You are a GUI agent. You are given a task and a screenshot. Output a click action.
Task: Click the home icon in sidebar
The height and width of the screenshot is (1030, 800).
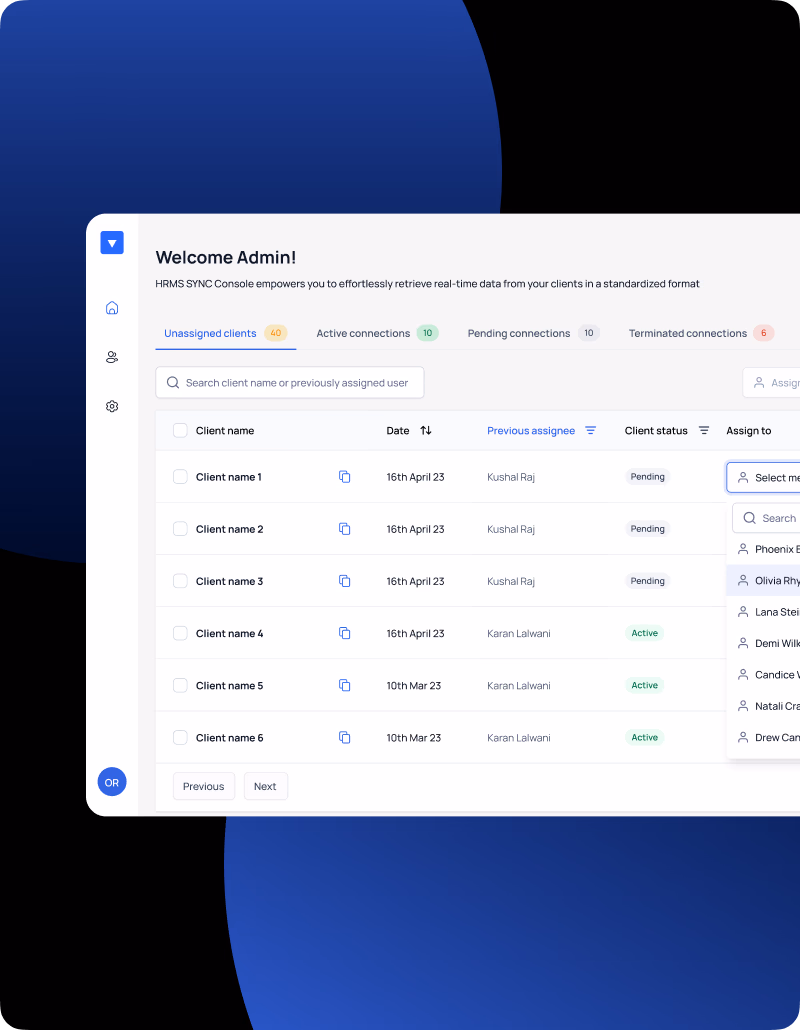coord(112,308)
